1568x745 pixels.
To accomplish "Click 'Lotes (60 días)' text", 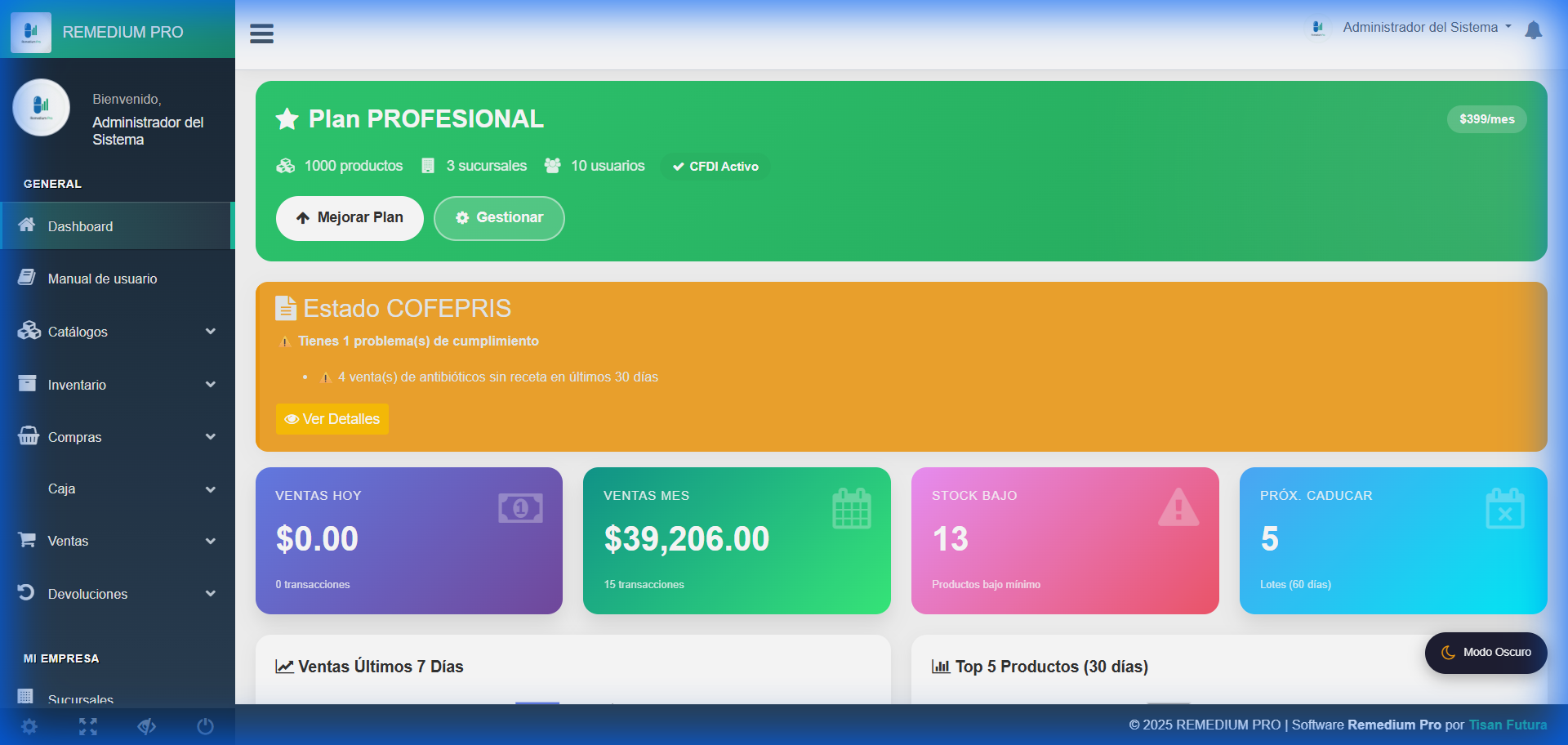I will pos(1295,585).
